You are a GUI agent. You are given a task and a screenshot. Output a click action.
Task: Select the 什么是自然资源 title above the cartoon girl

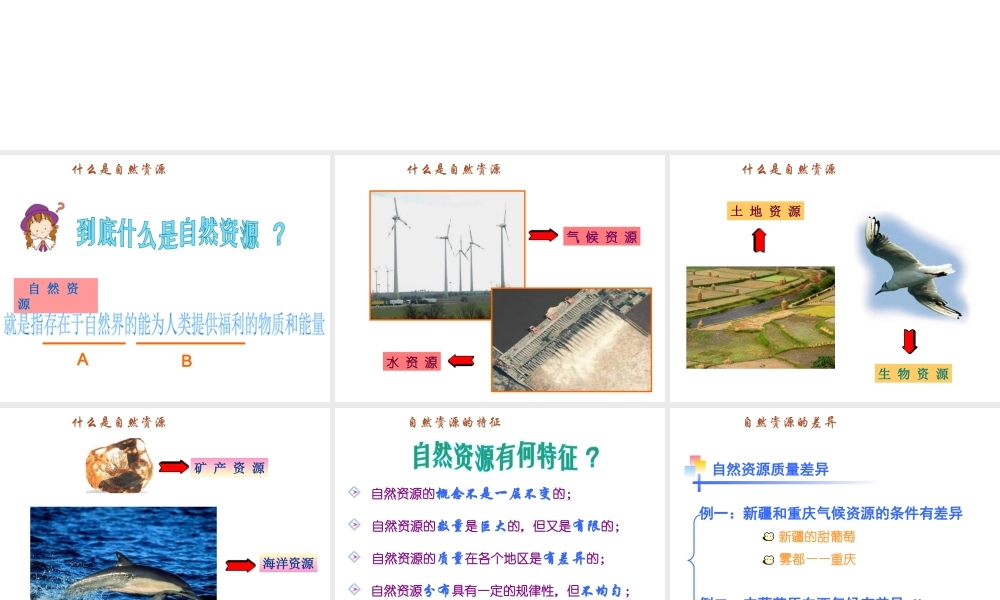coord(119,169)
